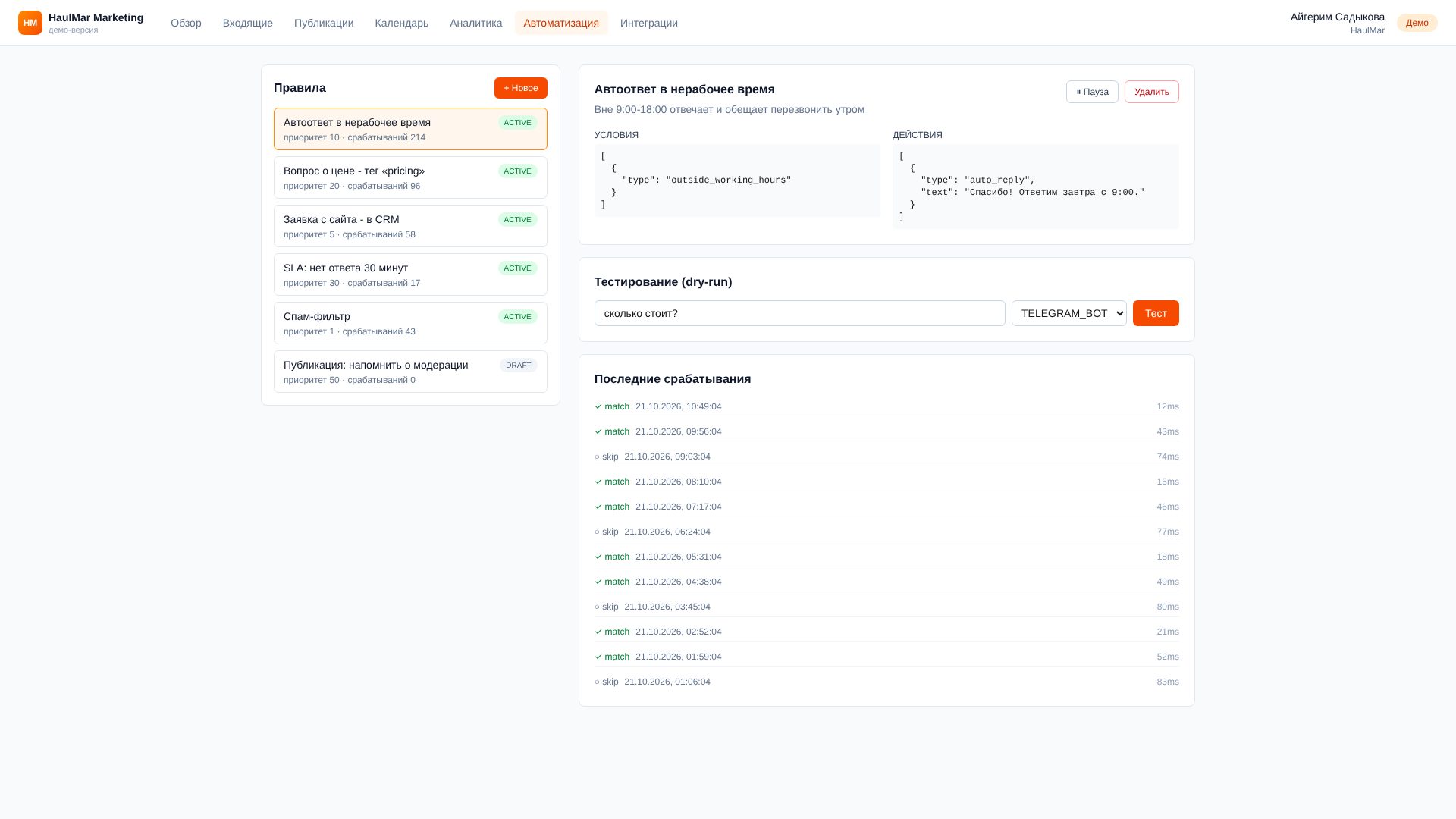Create a rule with + Новое button
The height and width of the screenshot is (819, 1456).
521,88
